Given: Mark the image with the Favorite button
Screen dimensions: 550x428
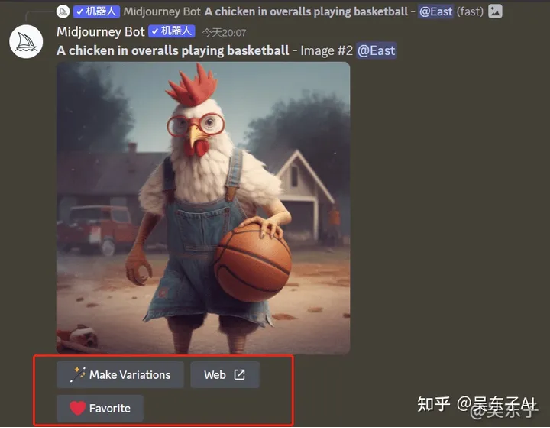Looking at the screenshot, I should (x=100, y=408).
